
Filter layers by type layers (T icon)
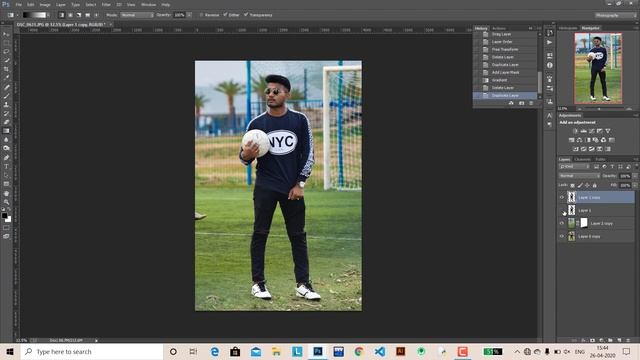(612, 167)
